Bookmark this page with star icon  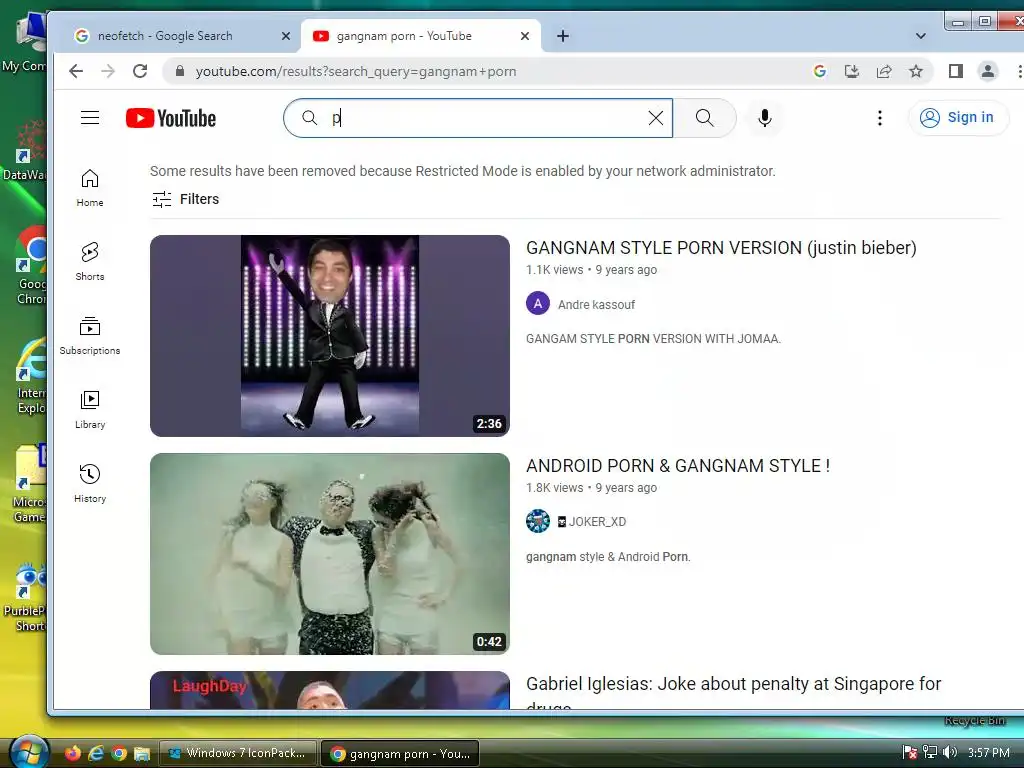tap(916, 71)
